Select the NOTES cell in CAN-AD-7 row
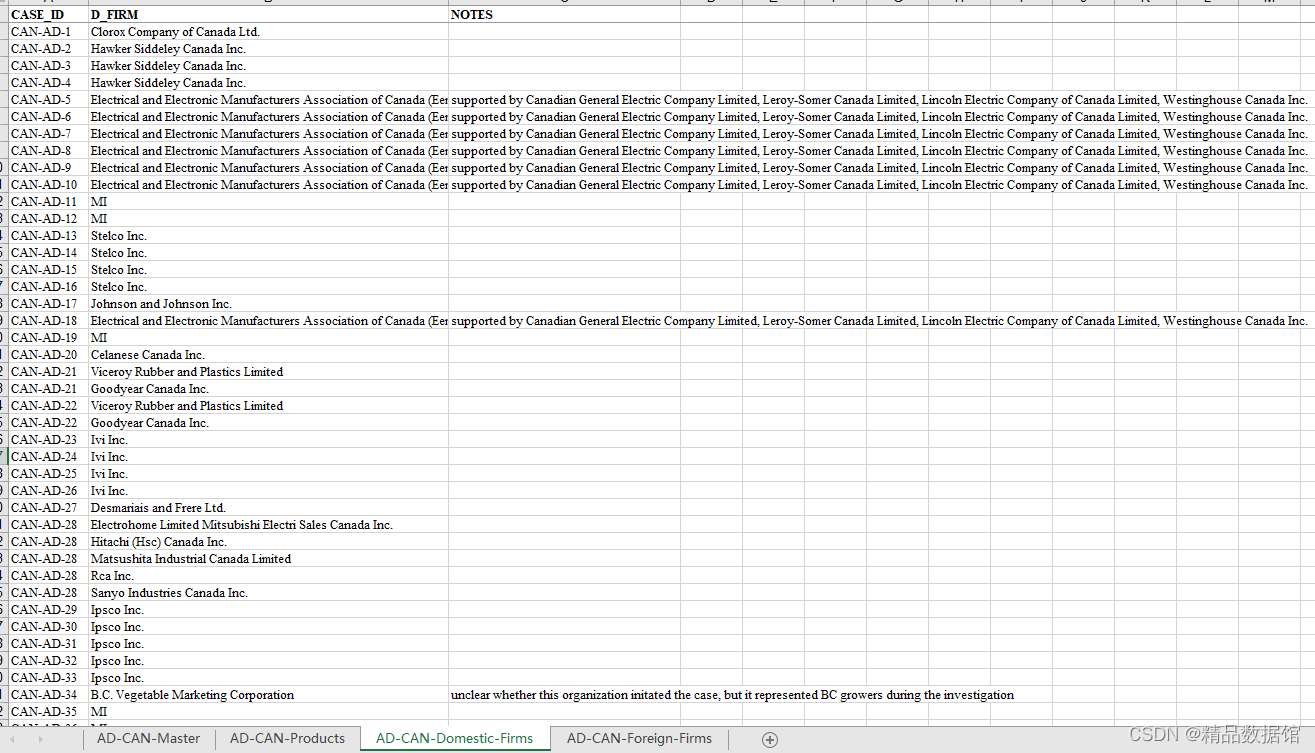Screen dimensions: 1315x753 point(565,134)
